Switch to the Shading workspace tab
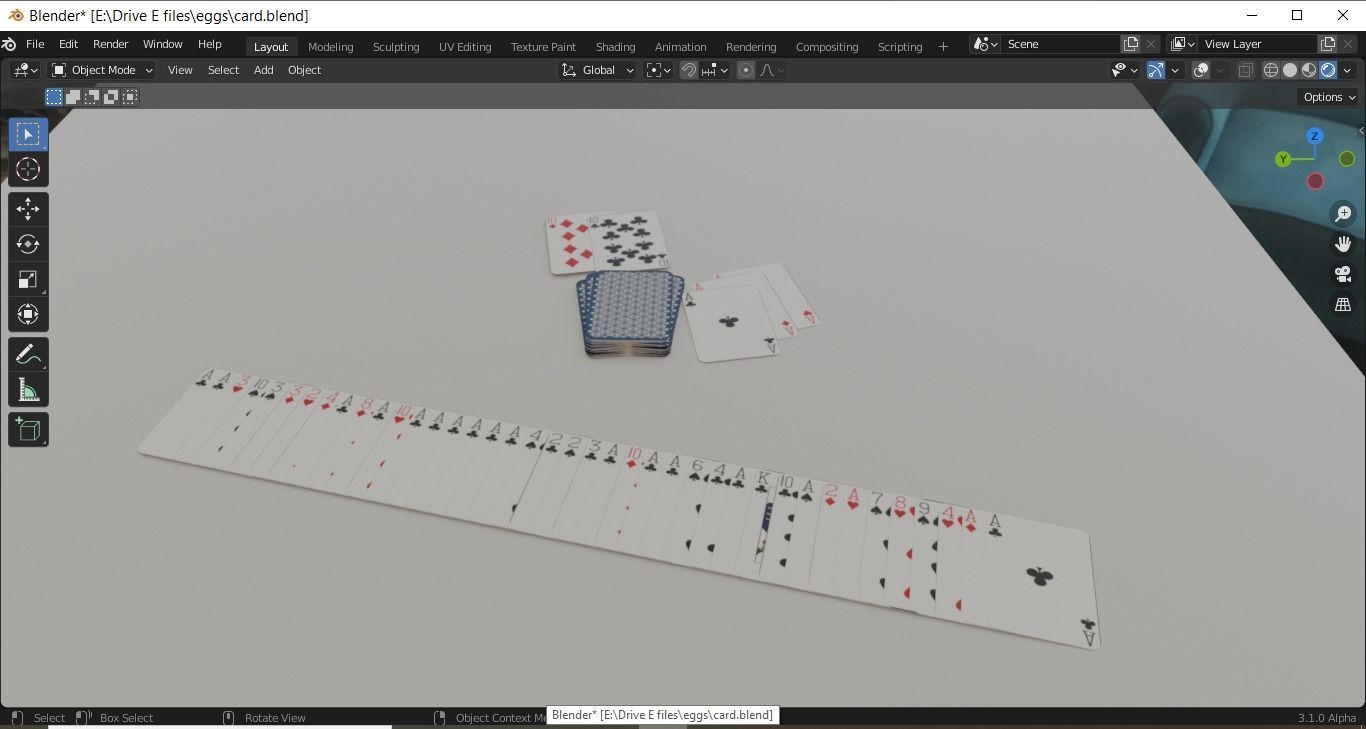Image resolution: width=1366 pixels, height=729 pixels. [615, 47]
